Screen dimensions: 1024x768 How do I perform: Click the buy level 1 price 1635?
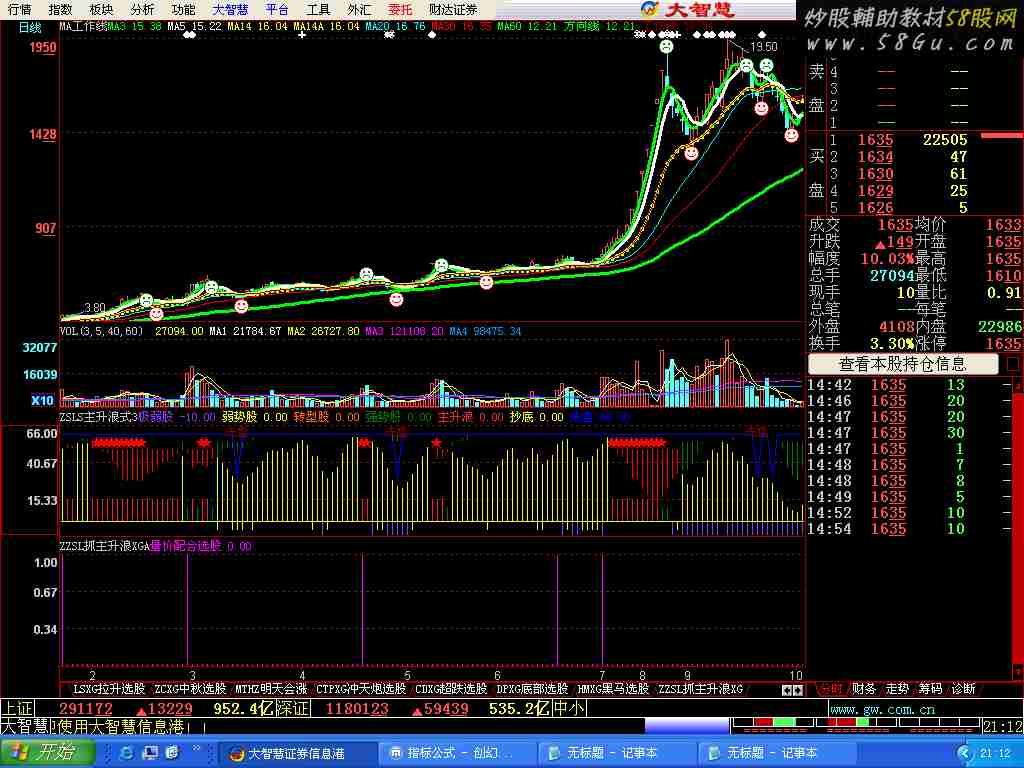click(x=875, y=140)
